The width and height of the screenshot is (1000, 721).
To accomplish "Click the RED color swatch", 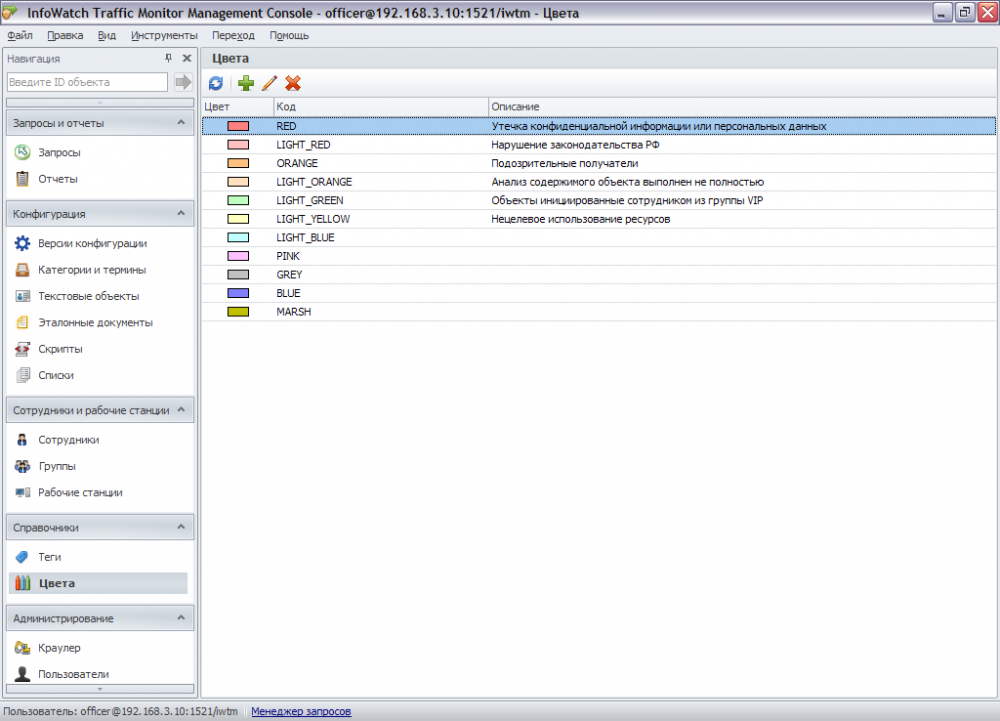I will (238, 126).
